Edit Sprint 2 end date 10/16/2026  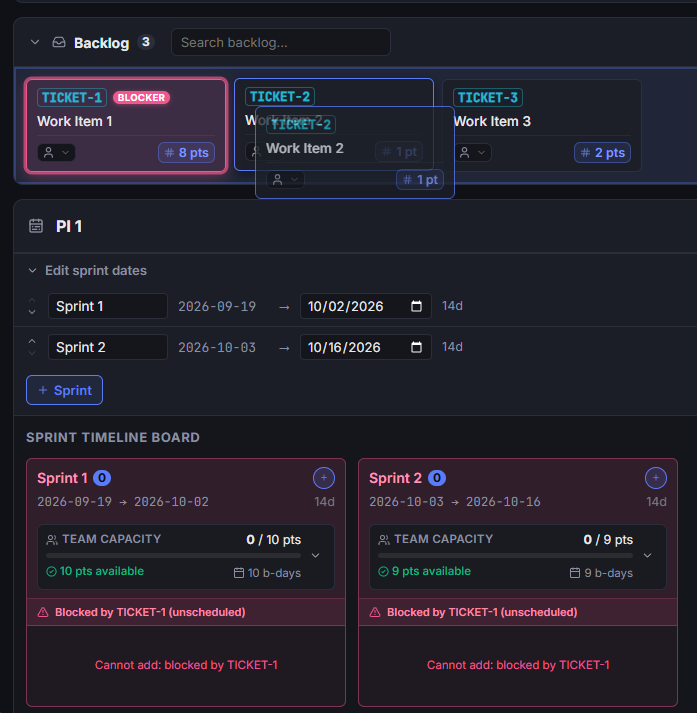coord(366,347)
